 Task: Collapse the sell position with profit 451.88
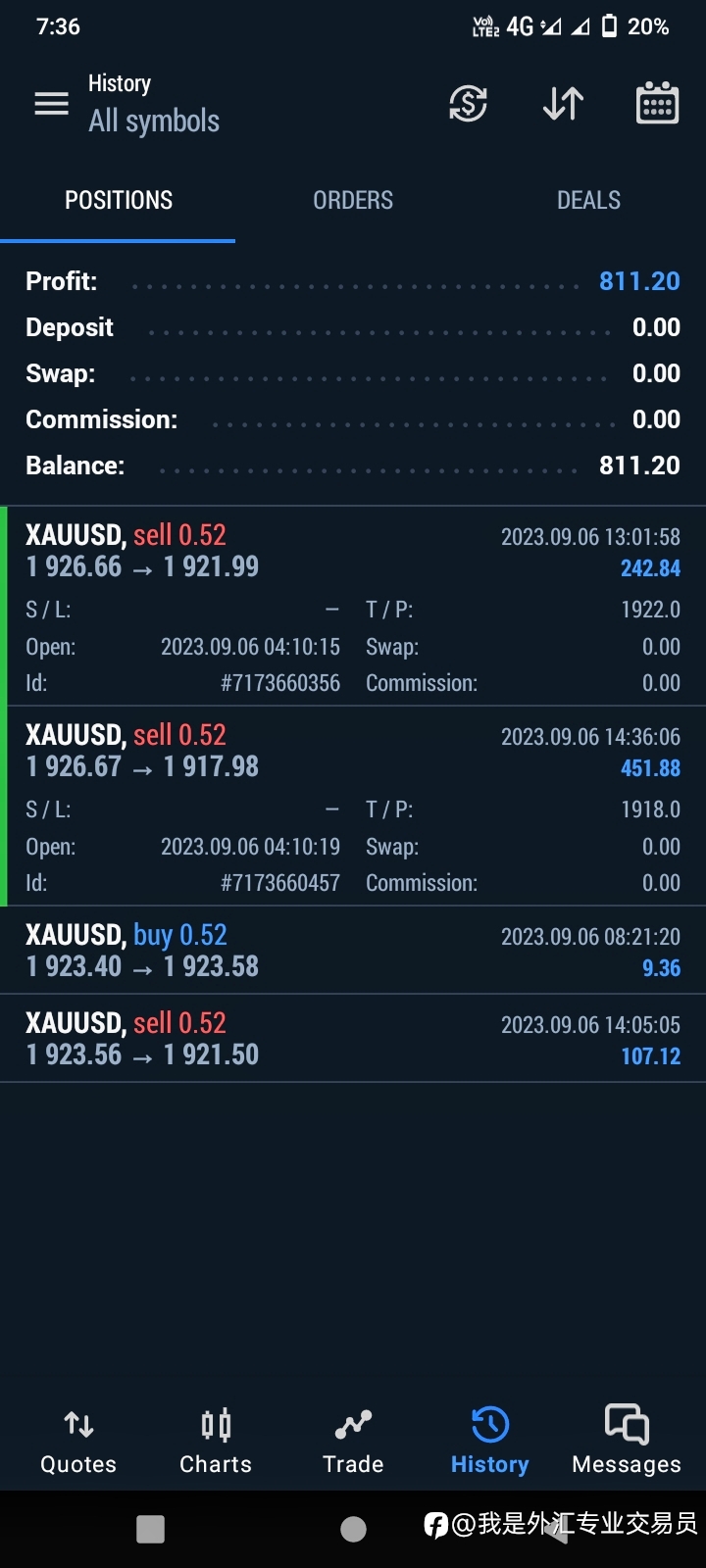353,806
